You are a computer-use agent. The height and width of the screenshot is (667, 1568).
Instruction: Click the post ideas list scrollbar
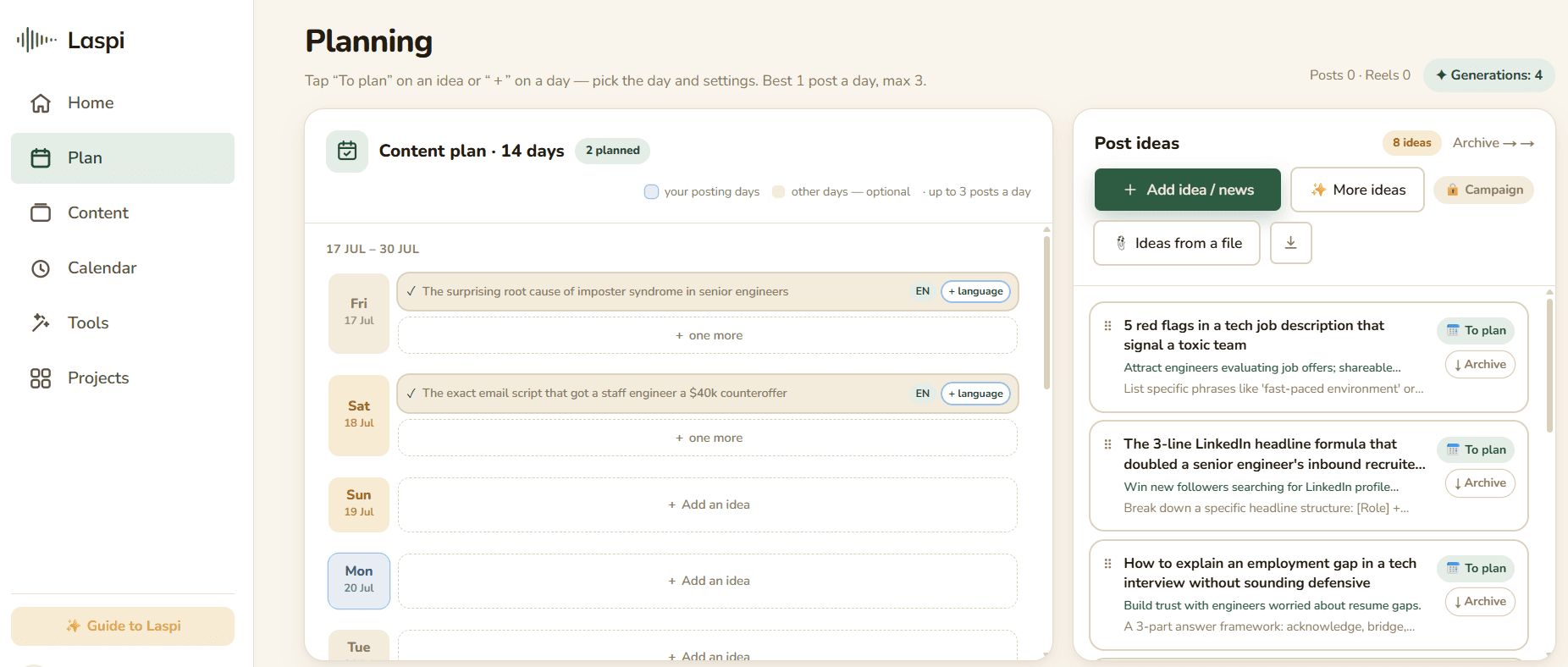tap(1549, 365)
